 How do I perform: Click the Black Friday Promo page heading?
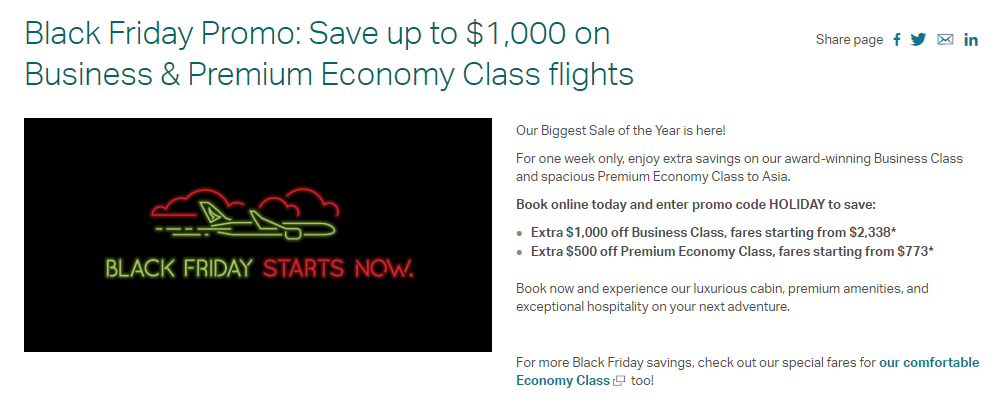pyautogui.click(x=330, y=54)
